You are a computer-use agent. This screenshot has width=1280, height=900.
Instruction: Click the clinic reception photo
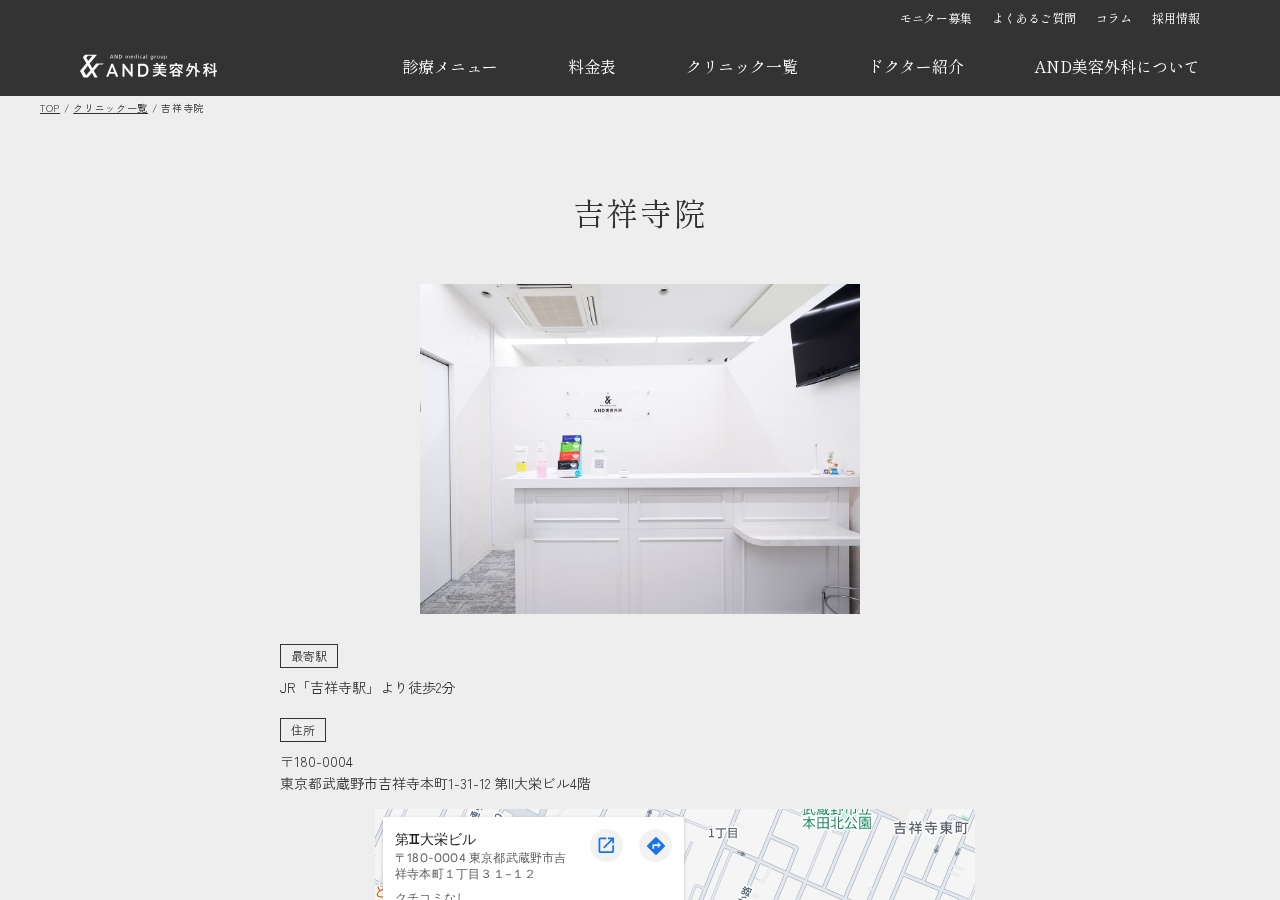click(640, 449)
